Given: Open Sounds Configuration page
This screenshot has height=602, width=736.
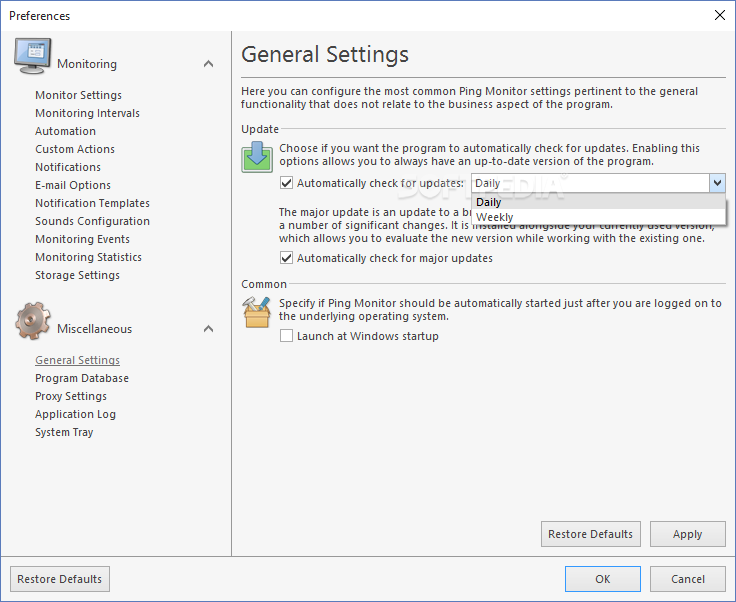Looking at the screenshot, I should (92, 221).
